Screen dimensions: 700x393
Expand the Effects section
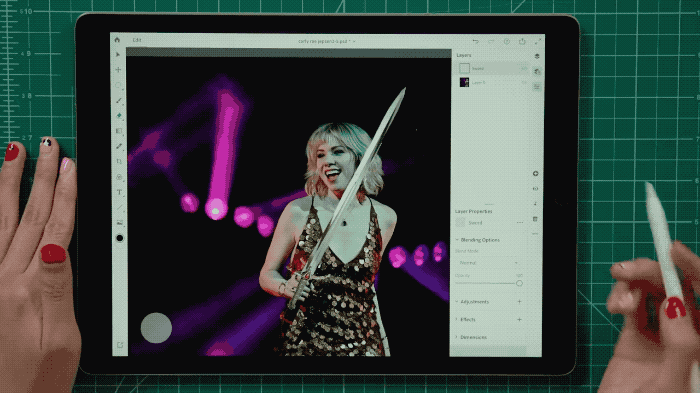(x=456, y=319)
